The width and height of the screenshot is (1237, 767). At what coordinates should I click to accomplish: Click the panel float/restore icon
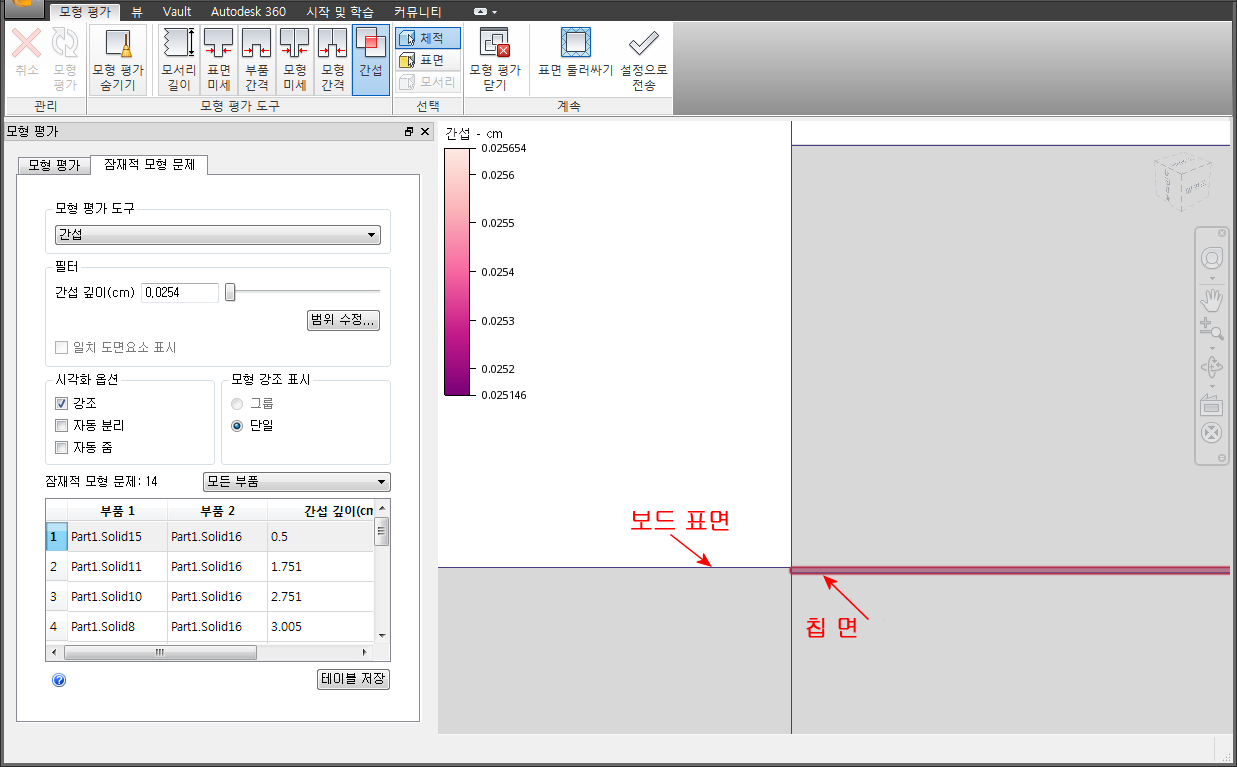[409, 132]
